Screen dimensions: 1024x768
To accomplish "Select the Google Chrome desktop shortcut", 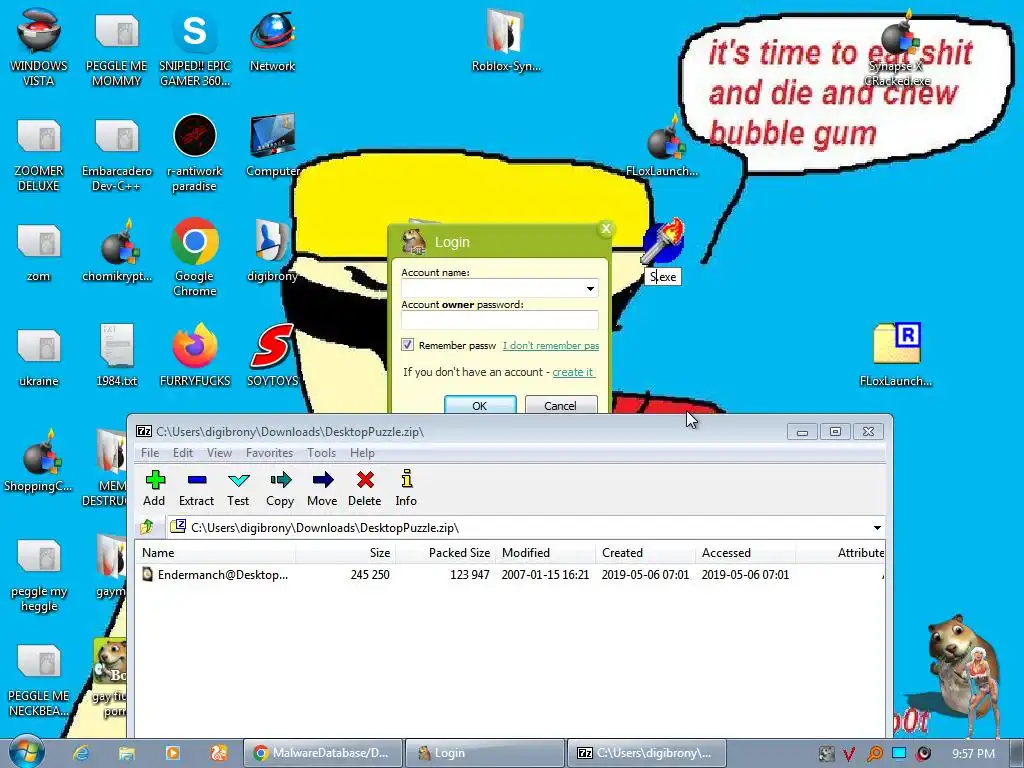I will 195,257.
